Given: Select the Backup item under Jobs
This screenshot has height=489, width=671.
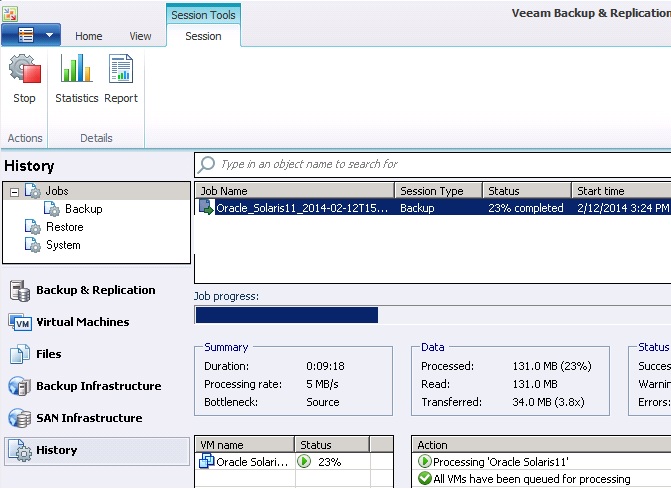Looking at the screenshot, I should tap(84, 209).
